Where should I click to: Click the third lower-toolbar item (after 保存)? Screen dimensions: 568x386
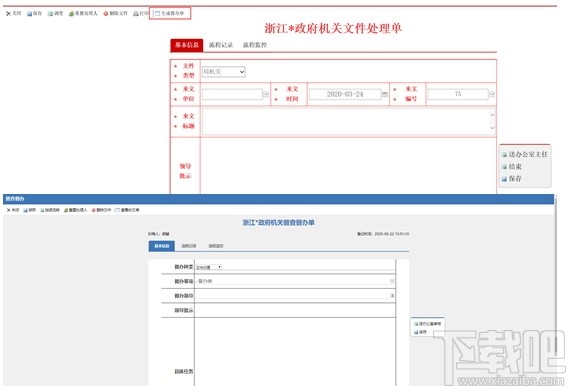pyautogui.click(x=50, y=210)
